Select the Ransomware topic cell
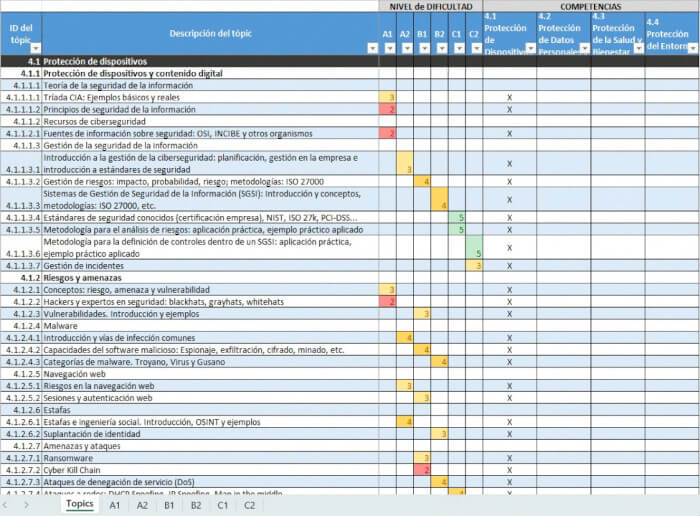Image resolution: width=700 pixels, height=516 pixels. coord(209,457)
